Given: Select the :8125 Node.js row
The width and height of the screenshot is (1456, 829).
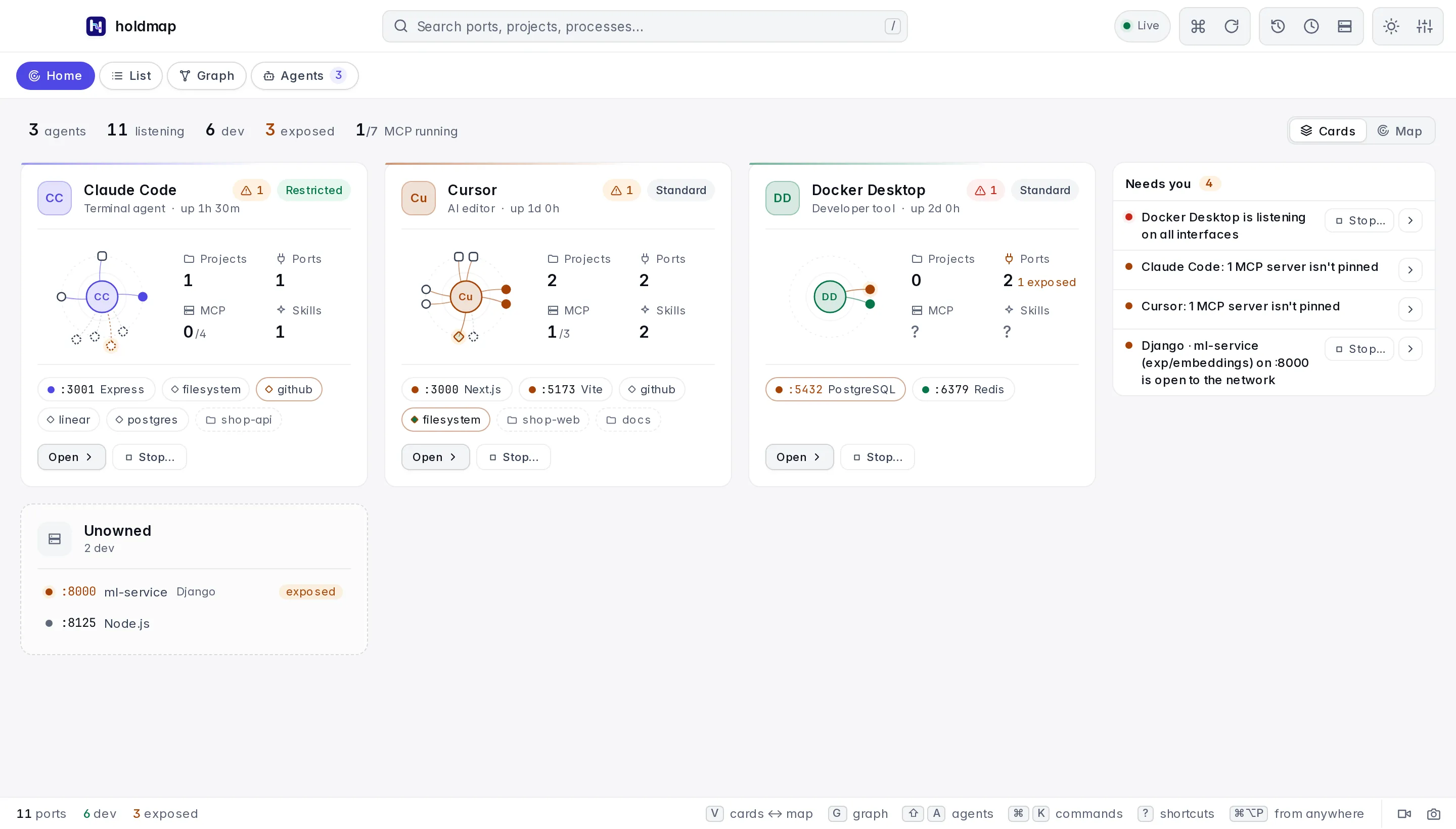Looking at the screenshot, I should (194, 623).
